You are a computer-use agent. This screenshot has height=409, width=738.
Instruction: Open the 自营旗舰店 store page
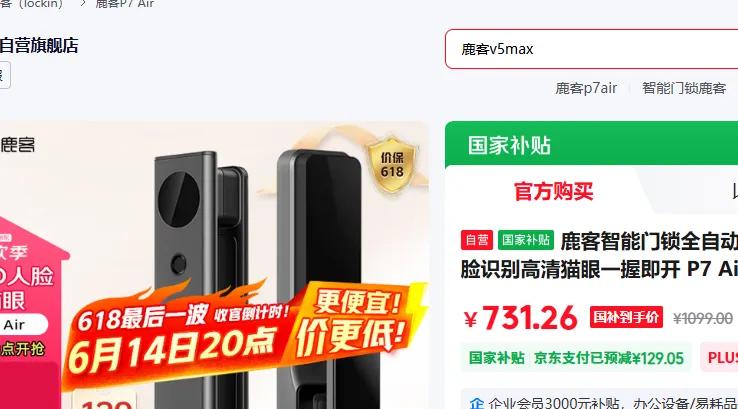click(x=39, y=46)
